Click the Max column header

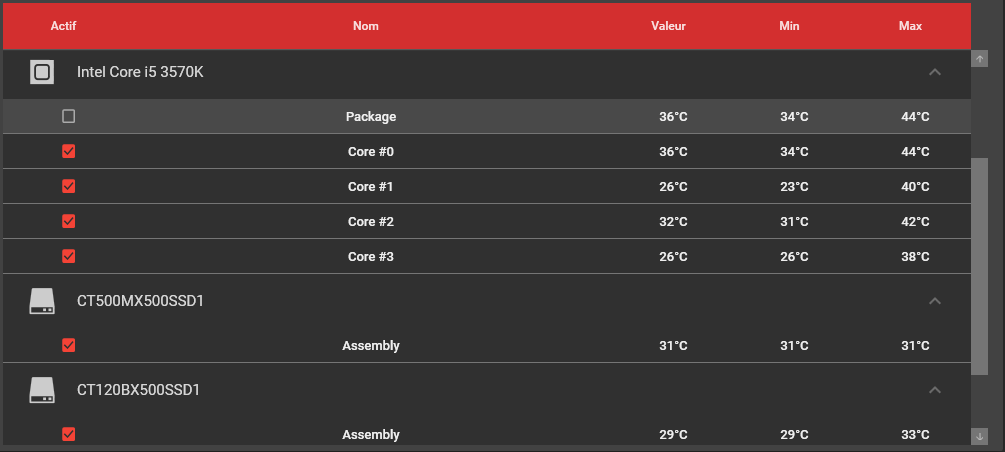(x=910, y=26)
